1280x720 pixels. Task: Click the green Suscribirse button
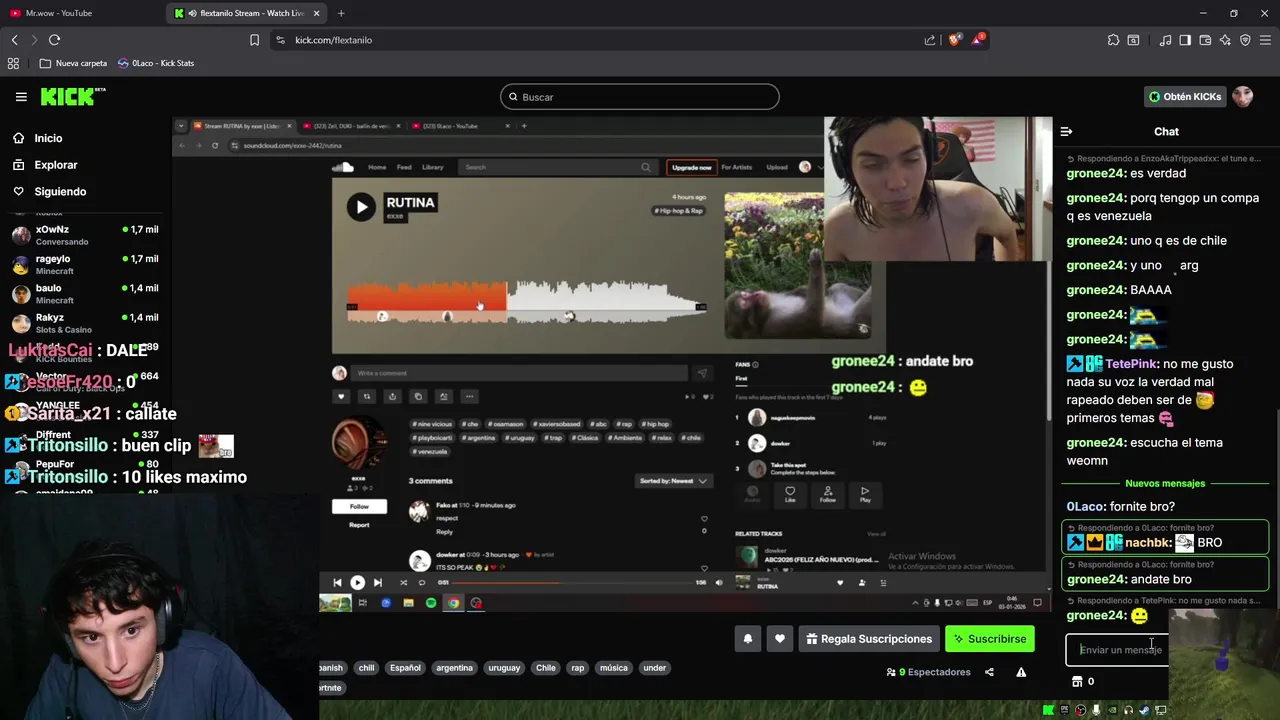pyautogui.click(x=990, y=639)
